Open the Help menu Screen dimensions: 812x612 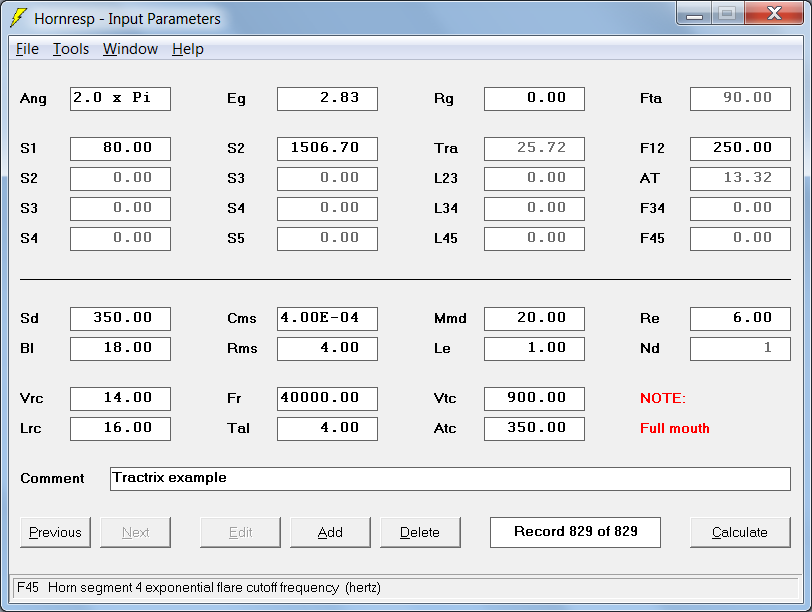pyautogui.click(x=187, y=49)
